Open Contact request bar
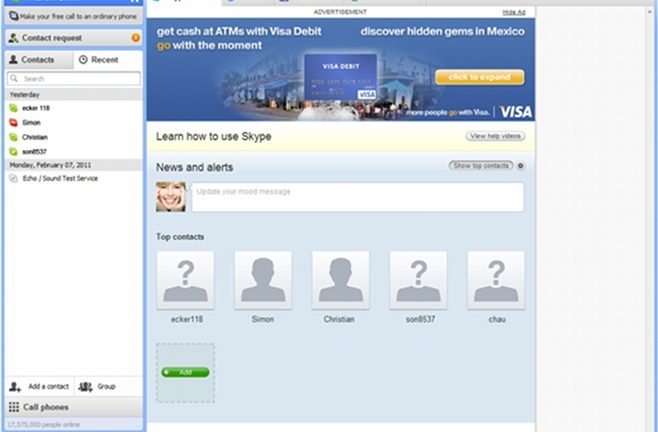 tap(74, 38)
